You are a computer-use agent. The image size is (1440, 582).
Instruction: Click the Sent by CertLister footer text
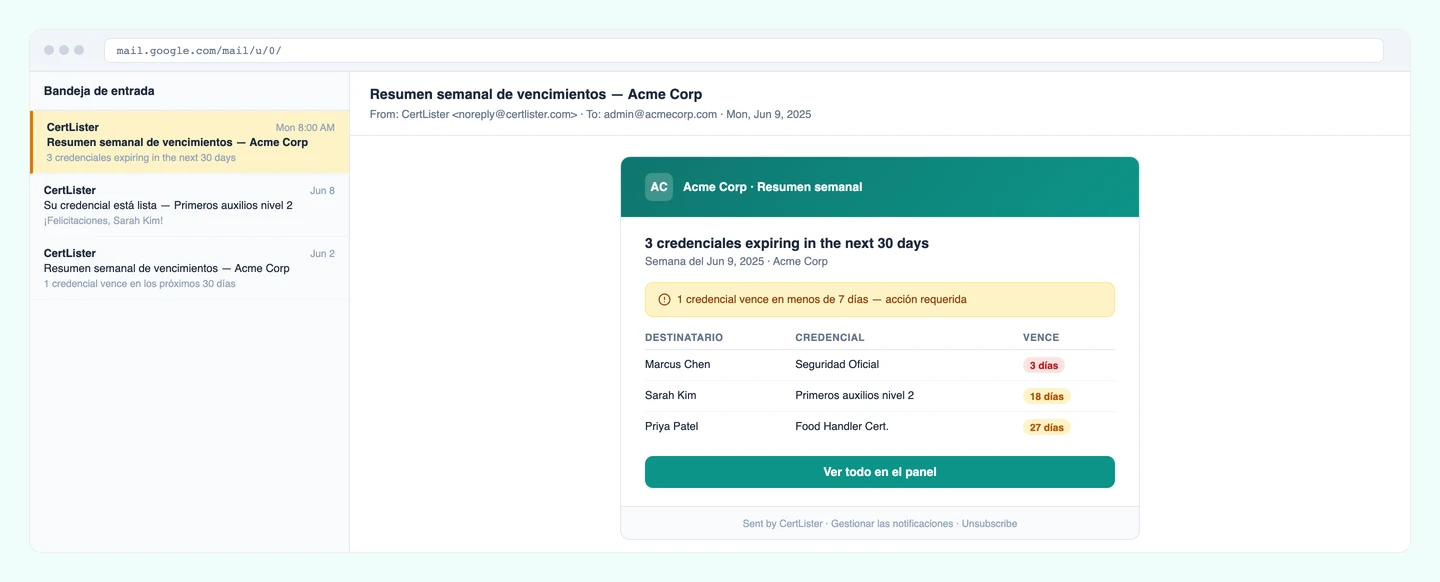(783, 523)
